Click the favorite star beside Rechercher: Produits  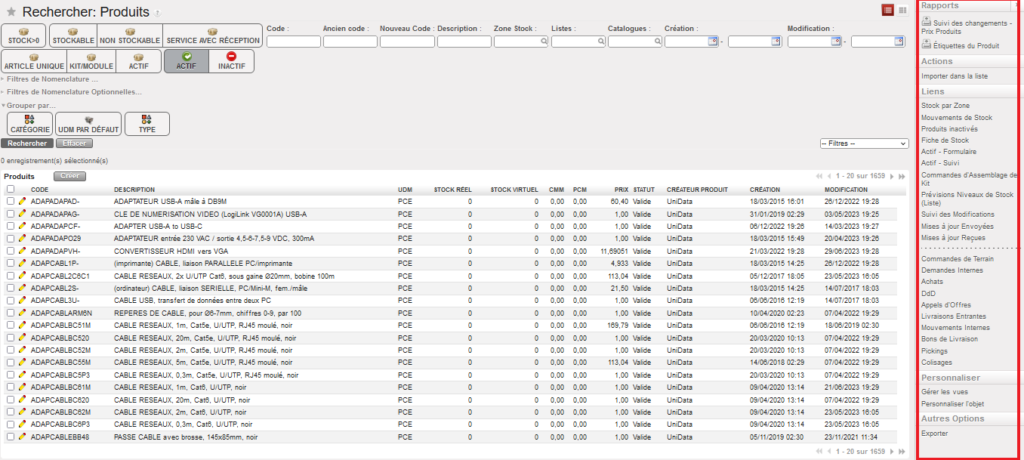pyautogui.click(x=11, y=11)
